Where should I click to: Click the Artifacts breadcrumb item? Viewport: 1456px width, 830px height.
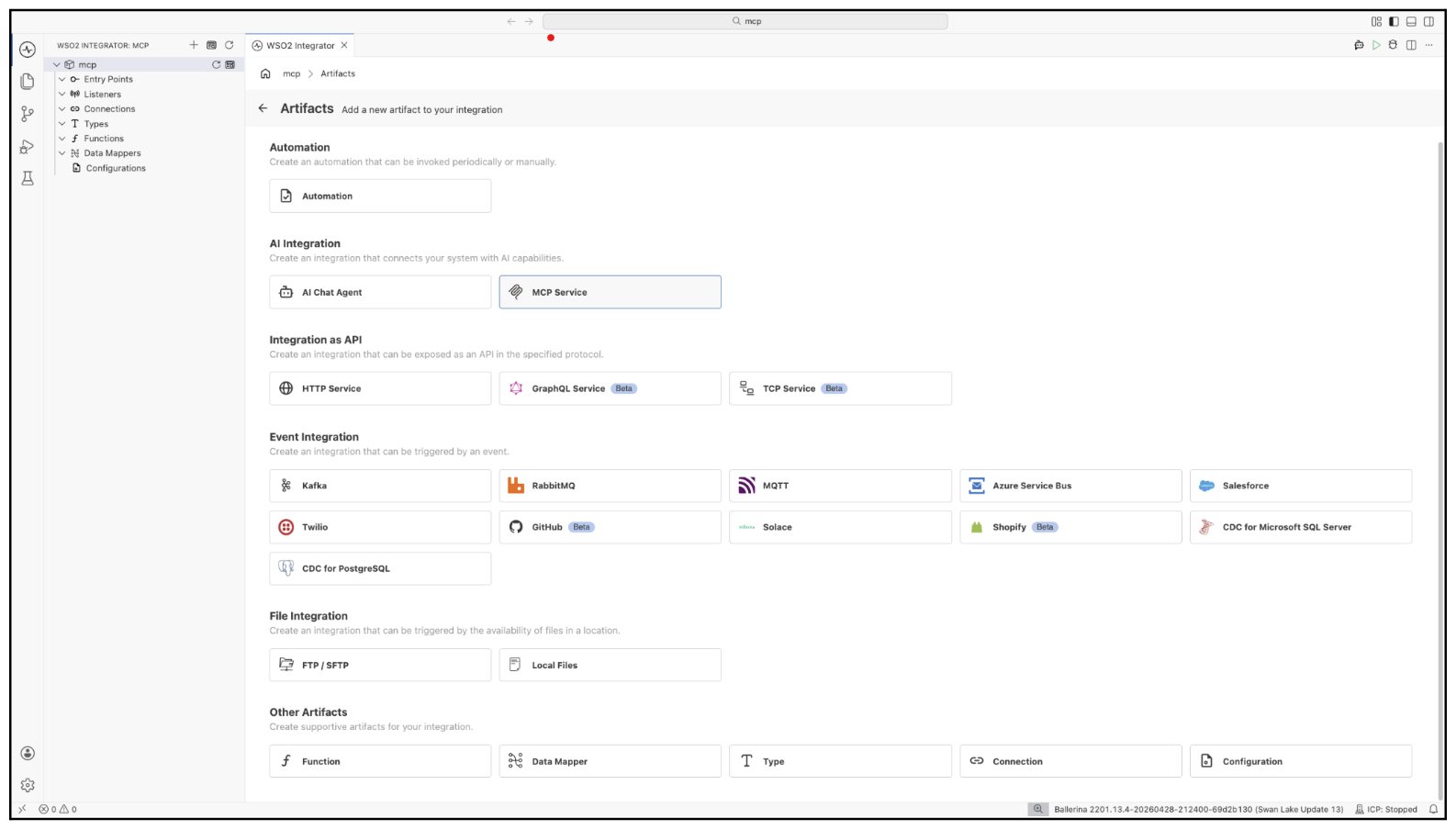[x=338, y=73]
